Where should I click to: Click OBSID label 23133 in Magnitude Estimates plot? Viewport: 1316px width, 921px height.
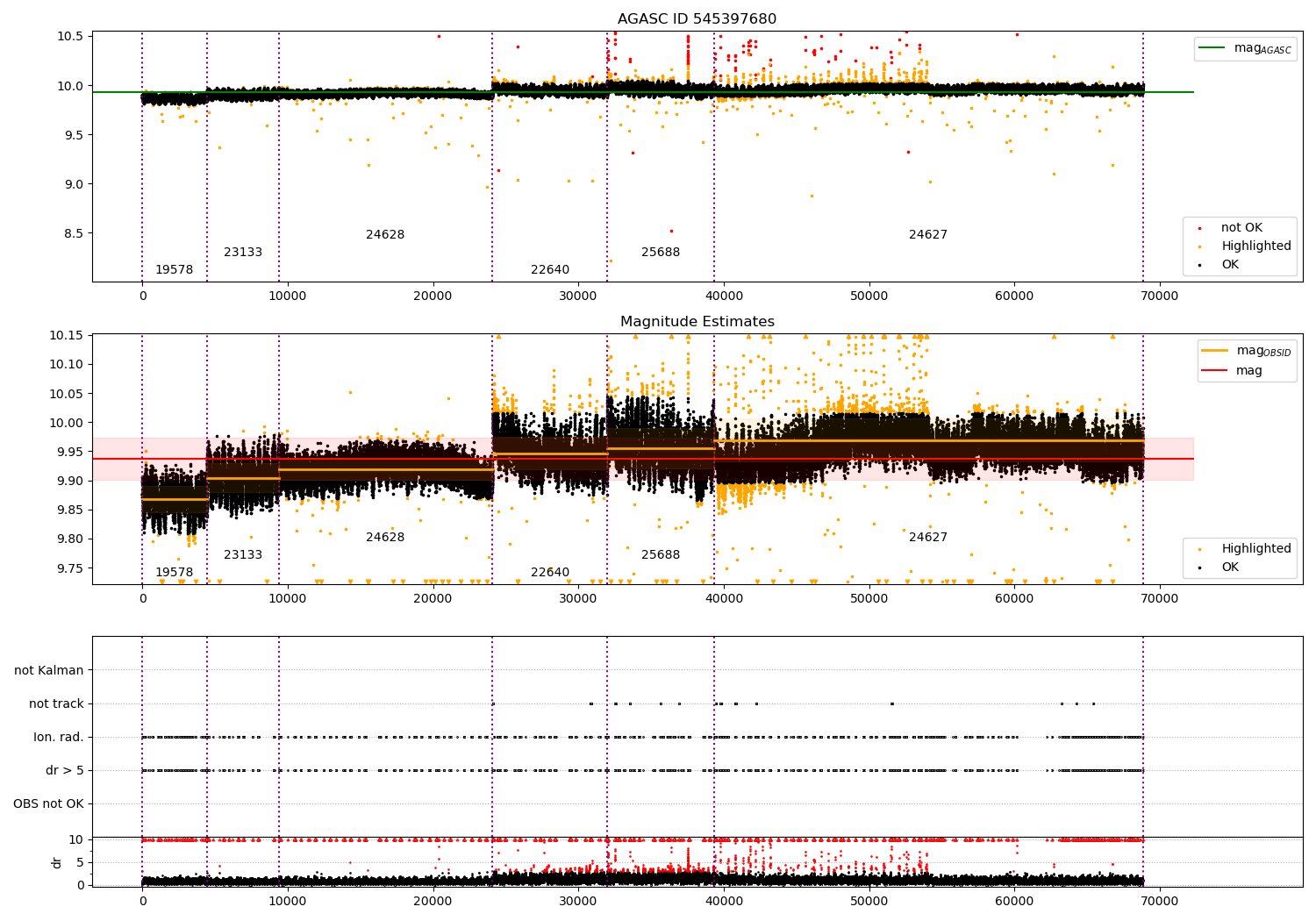click(243, 554)
